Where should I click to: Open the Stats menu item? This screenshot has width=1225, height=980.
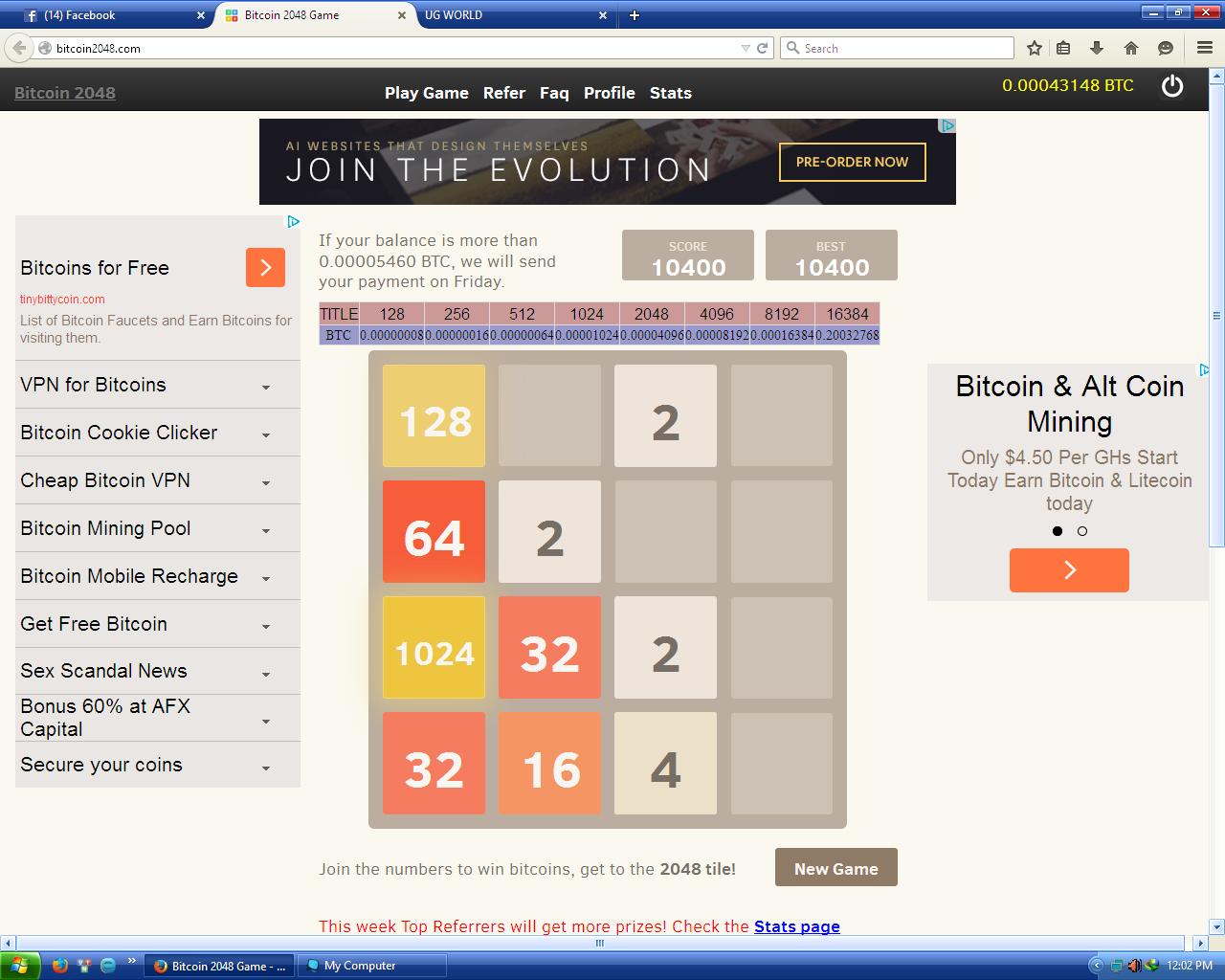point(671,93)
